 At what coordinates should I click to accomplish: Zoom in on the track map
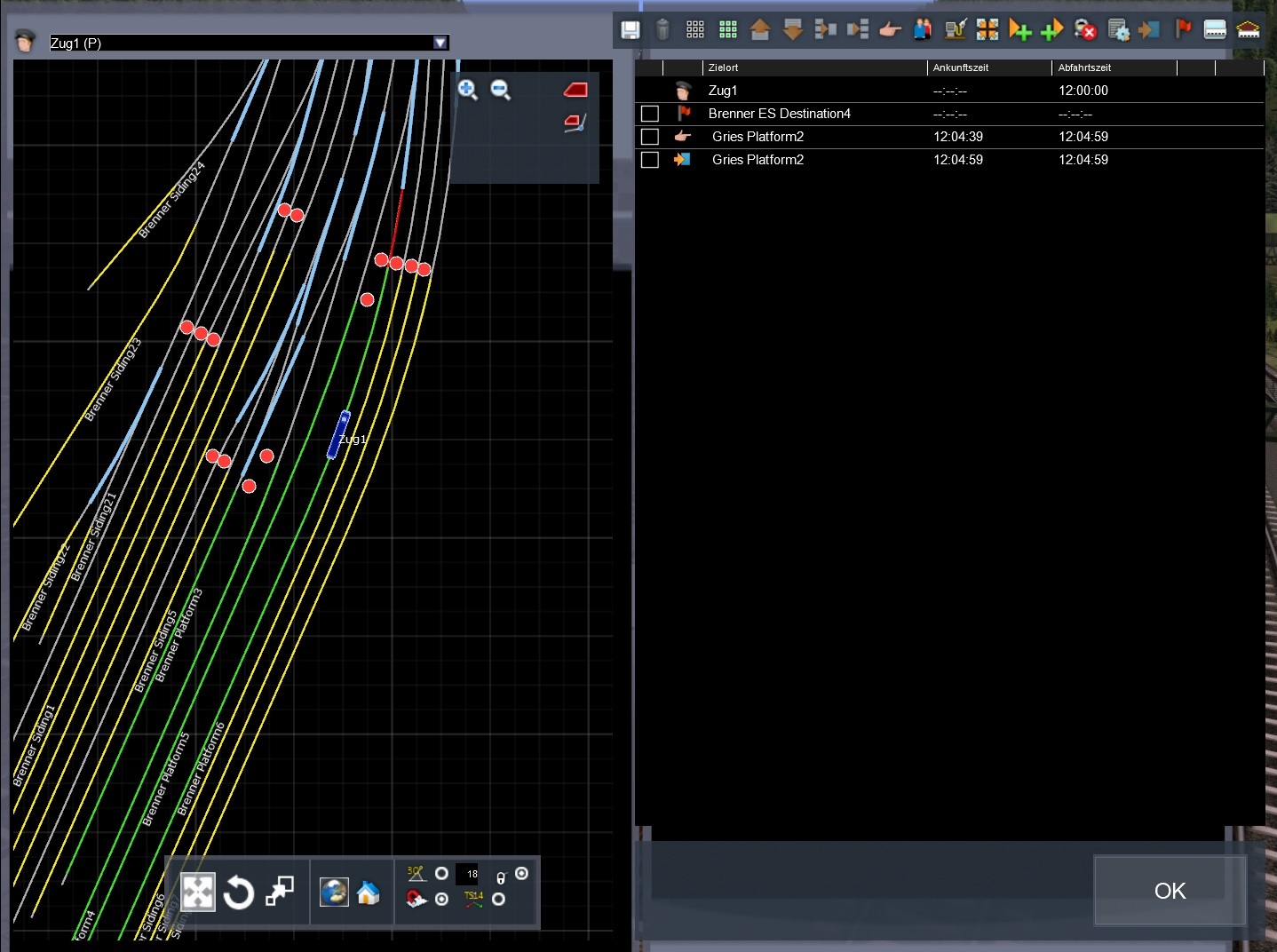(x=468, y=89)
